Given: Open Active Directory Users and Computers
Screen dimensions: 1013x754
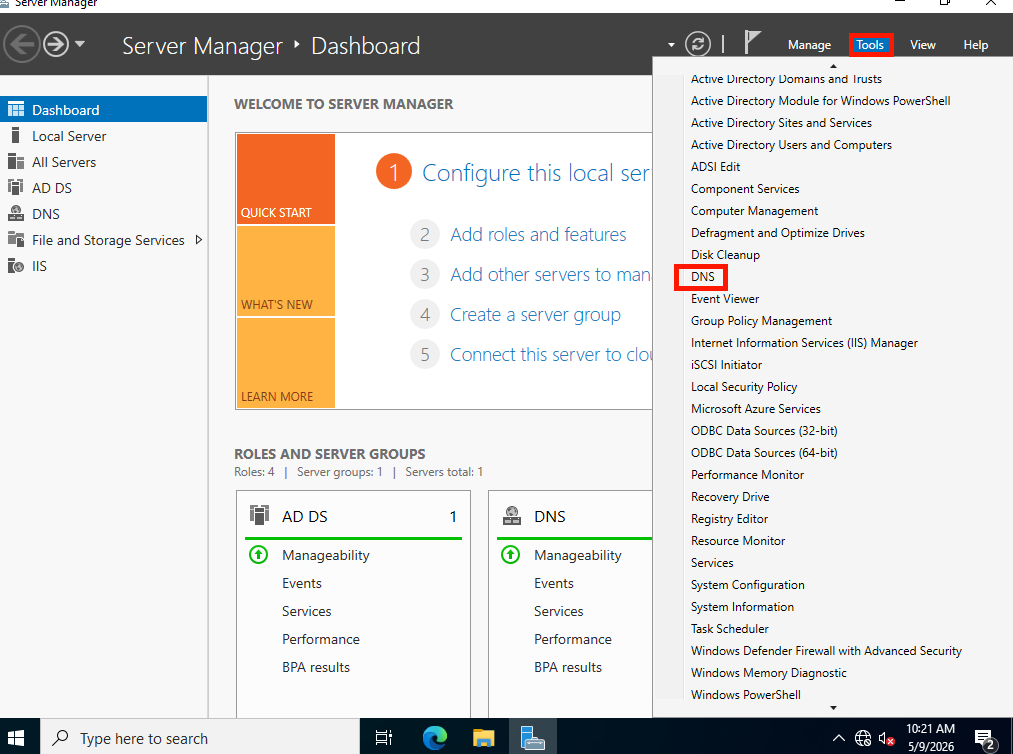Looking at the screenshot, I should 791,145.
